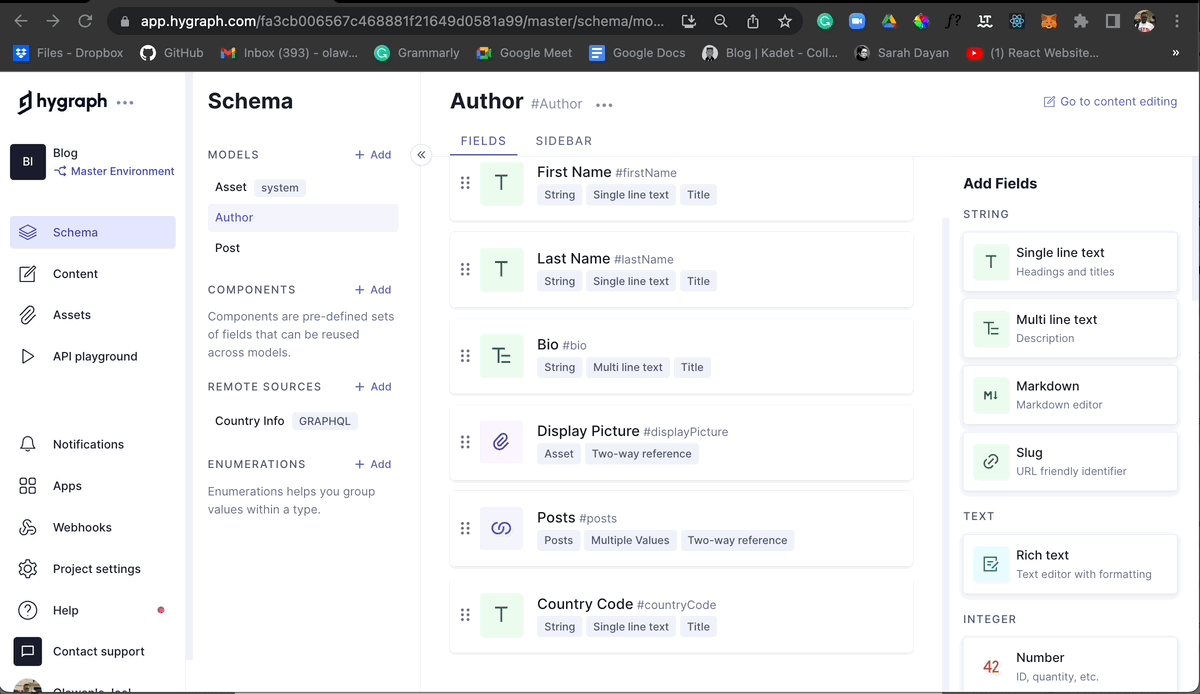Launch the API playground

click(x=94, y=356)
